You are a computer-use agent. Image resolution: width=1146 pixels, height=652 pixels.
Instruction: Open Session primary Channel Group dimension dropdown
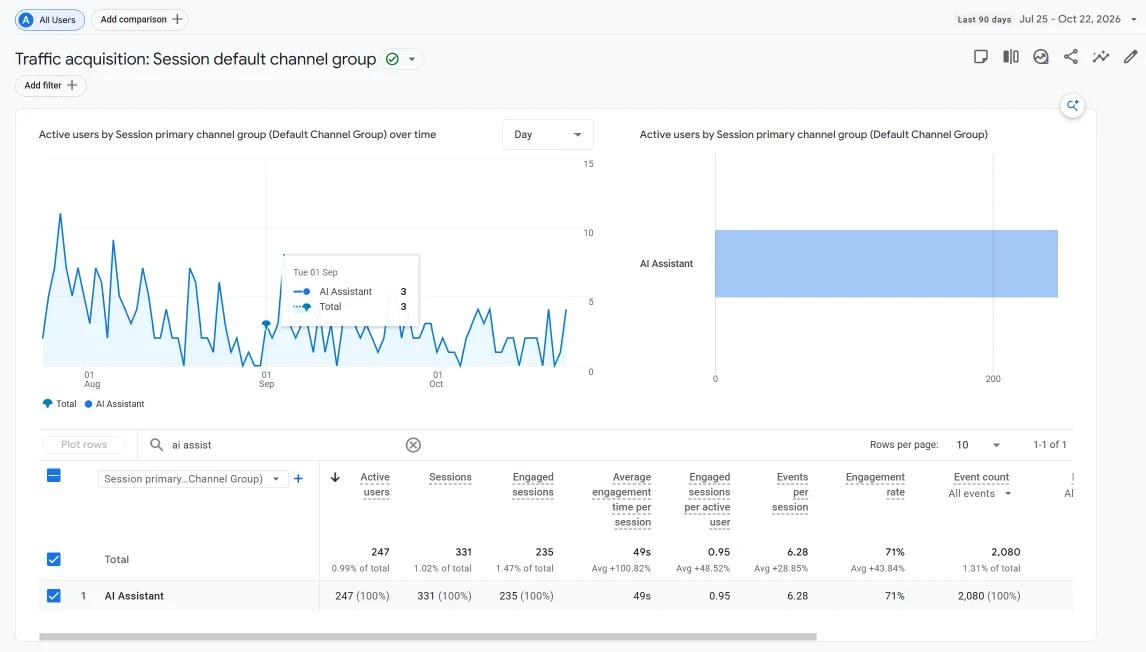[193, 479]
